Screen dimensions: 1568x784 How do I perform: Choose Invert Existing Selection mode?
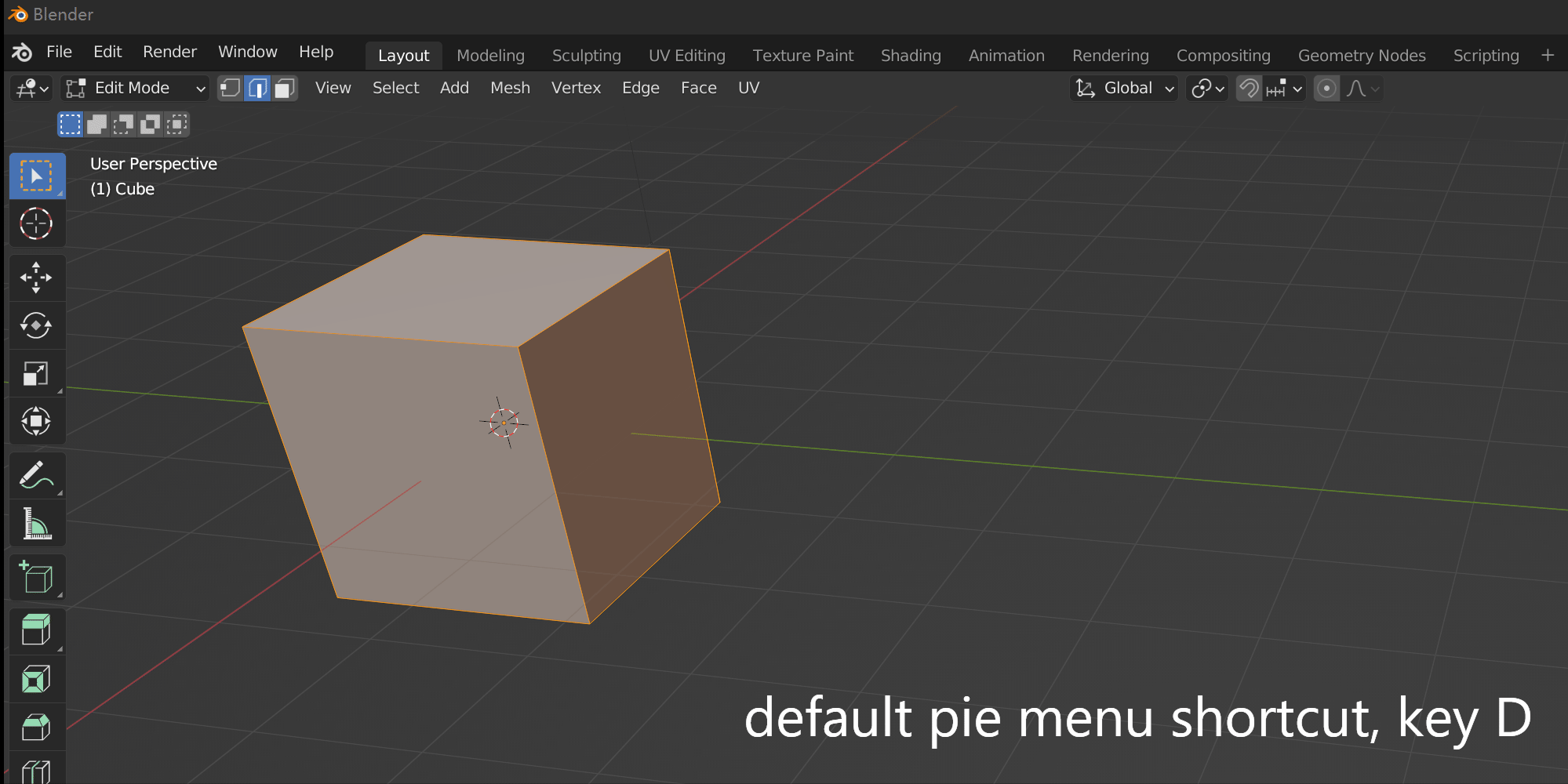click(150, 125)
